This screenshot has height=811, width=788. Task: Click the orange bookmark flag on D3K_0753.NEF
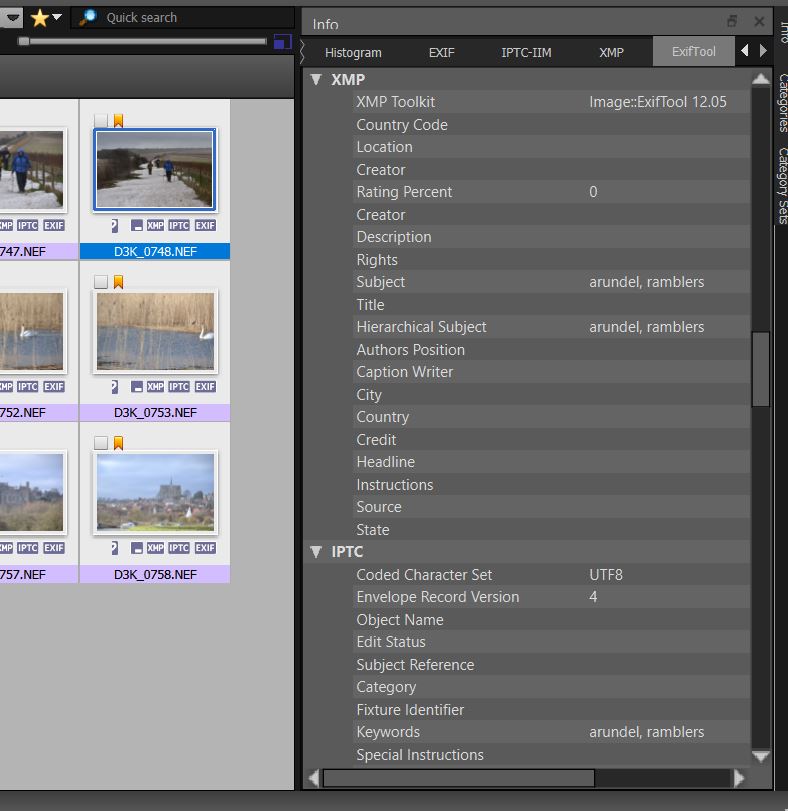[118, 282]
